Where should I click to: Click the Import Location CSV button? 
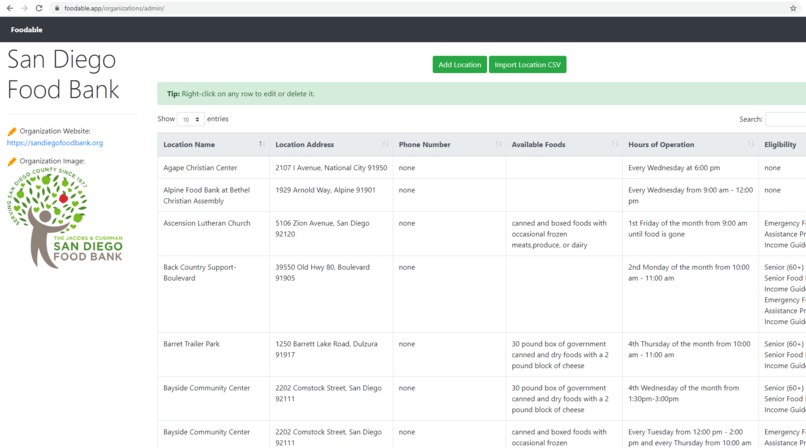(527, 65)
